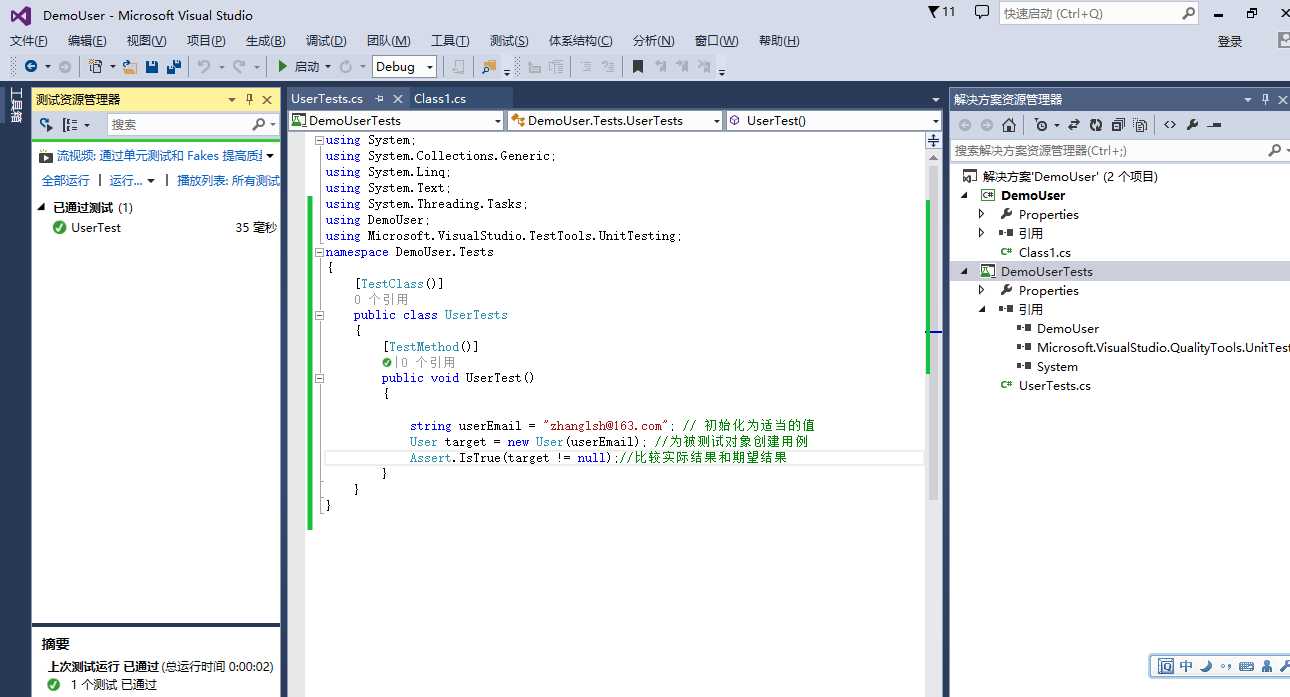Save the current file with the Save icon

click(x=152, y=66)
